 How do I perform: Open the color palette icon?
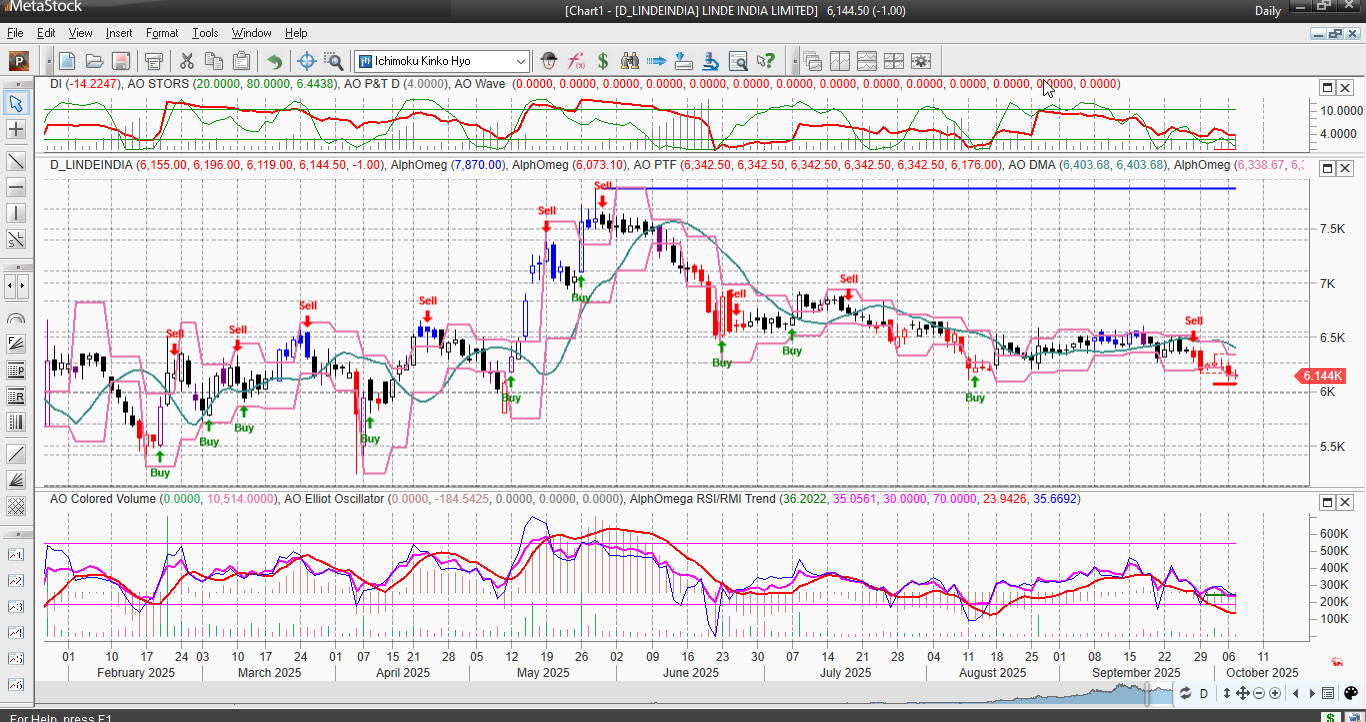pos(1349,693)
